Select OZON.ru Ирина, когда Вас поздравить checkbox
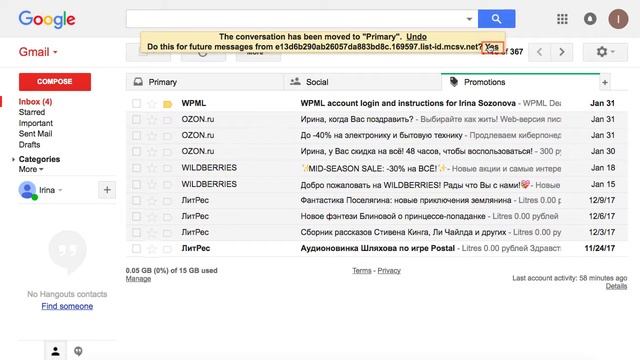 point(136,119)
